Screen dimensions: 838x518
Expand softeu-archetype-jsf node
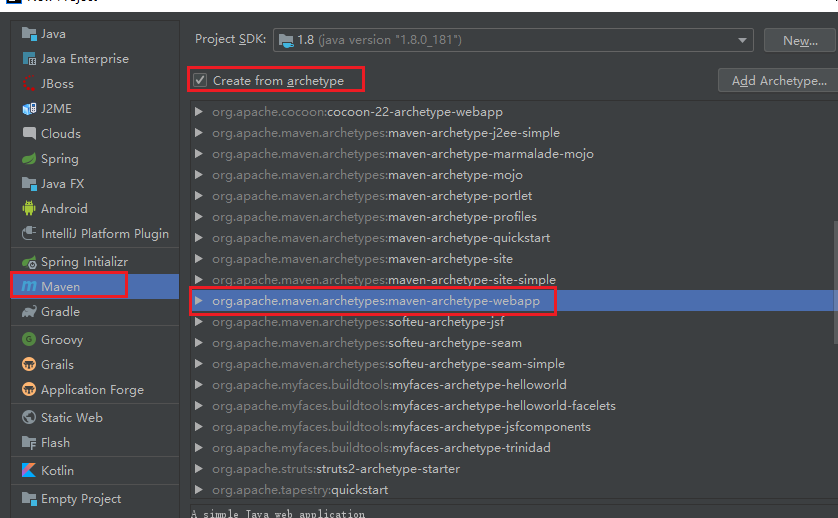198,322
